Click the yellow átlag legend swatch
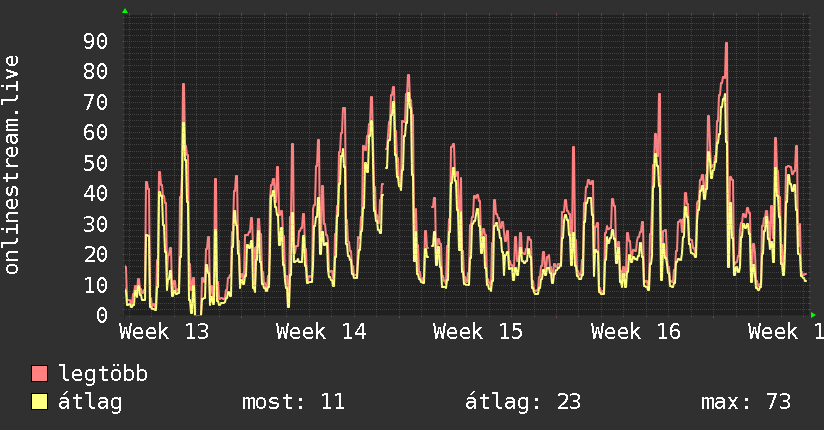Screen dimensions: 824x430 coord(39,402)
